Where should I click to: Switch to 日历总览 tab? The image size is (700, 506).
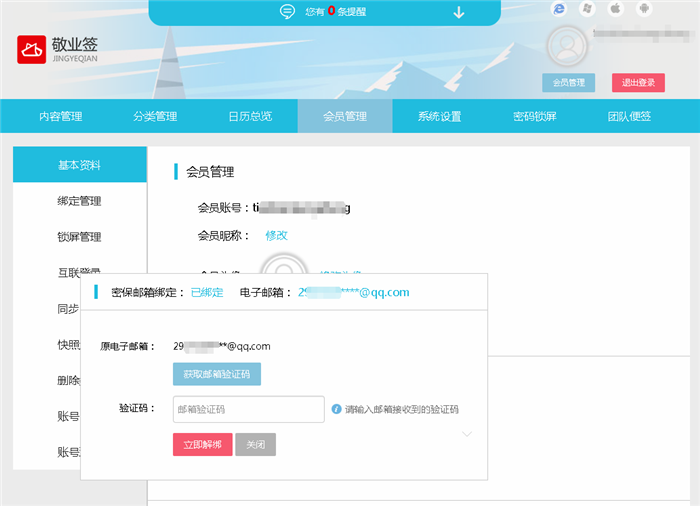pyautogui.click(x=249, y=116)
